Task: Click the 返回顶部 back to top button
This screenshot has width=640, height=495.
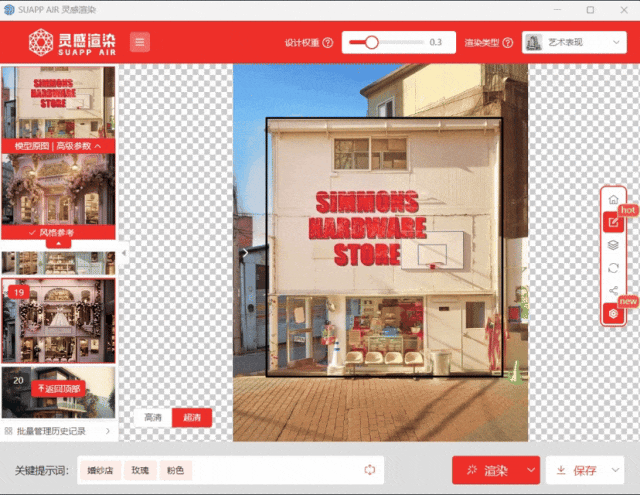Action: pyautogui.click(x=58, y=387)
